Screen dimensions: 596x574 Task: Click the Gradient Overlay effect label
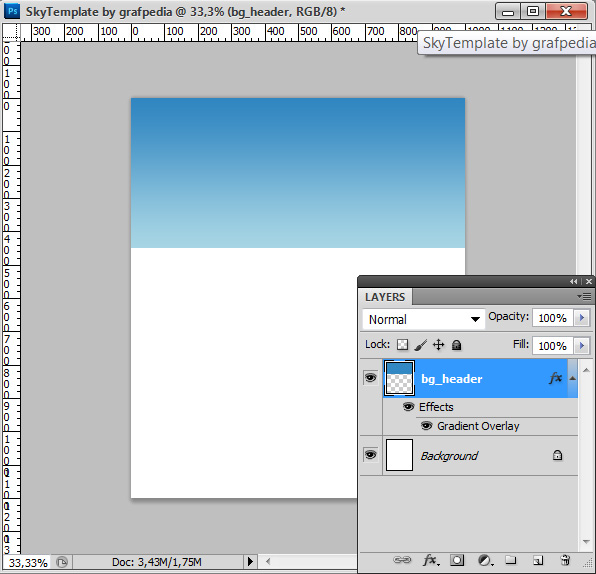click(478, 426)
